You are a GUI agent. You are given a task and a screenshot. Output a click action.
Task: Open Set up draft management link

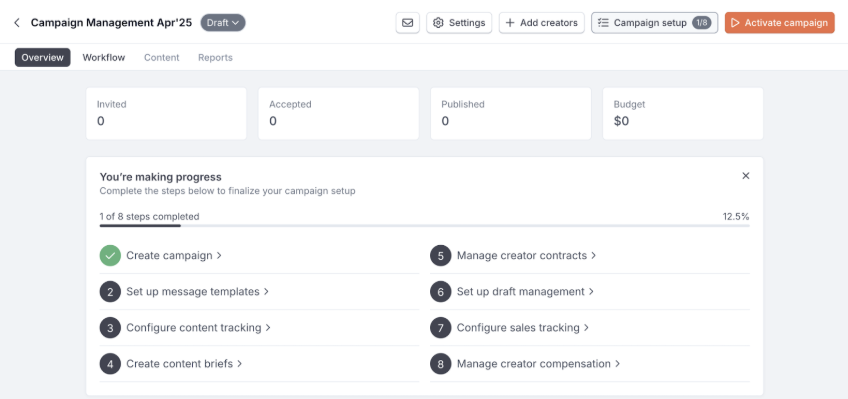pos(521,291)
